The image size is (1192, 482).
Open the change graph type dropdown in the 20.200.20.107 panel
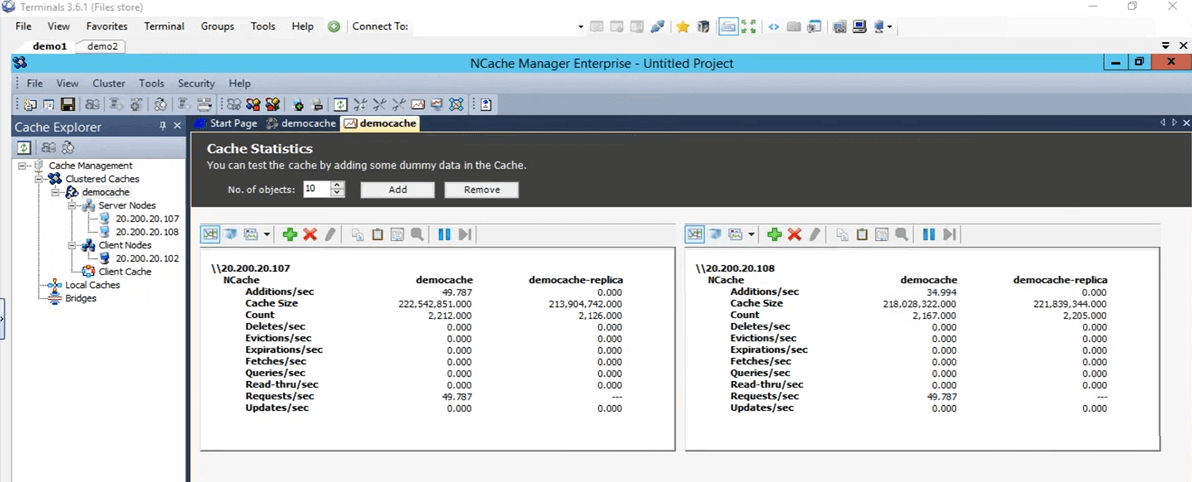267,234
